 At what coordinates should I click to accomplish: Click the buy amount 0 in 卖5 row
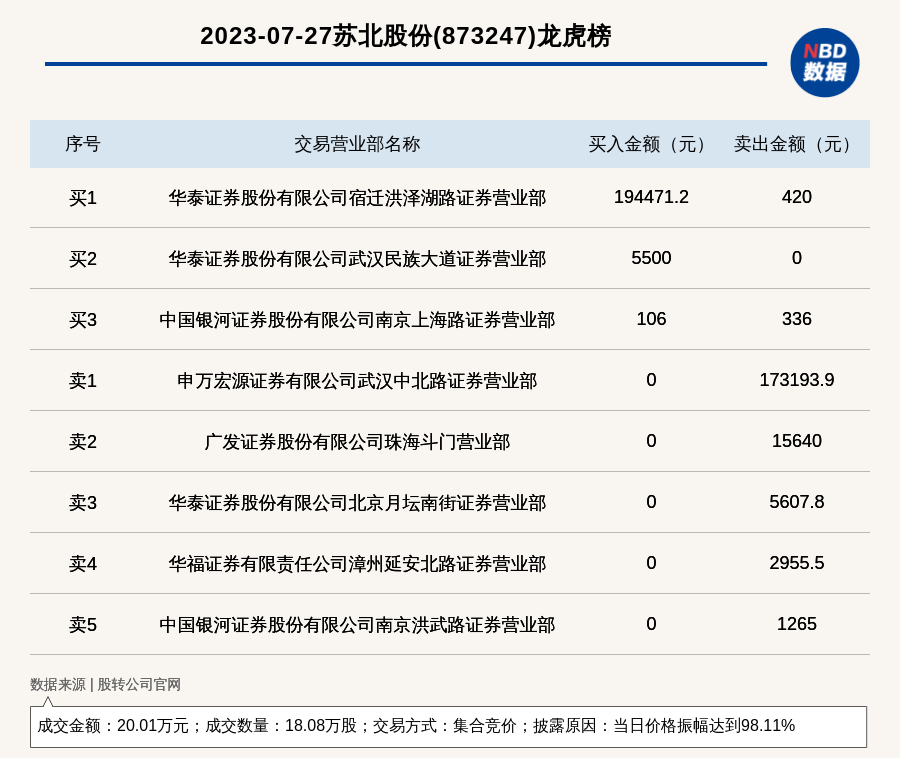[651, 624]
